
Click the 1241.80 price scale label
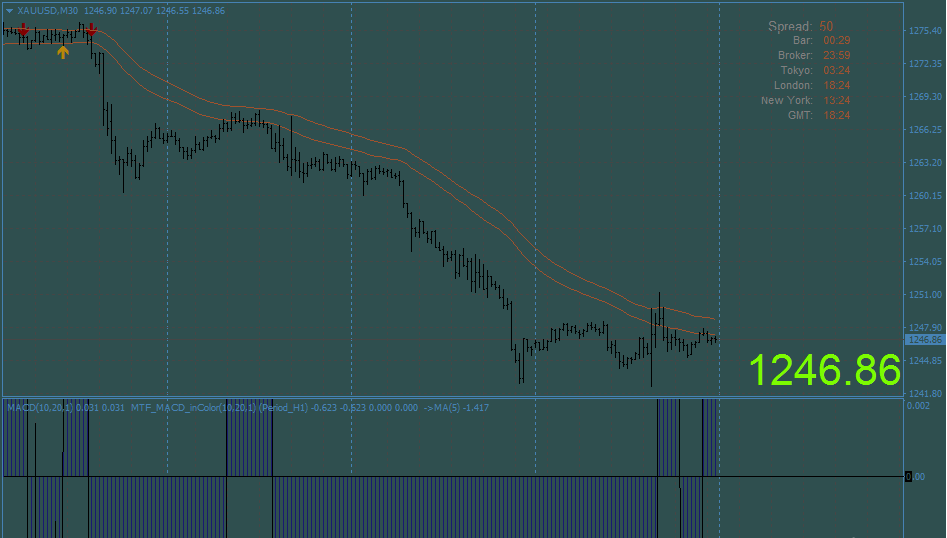(x=925, y=393)
